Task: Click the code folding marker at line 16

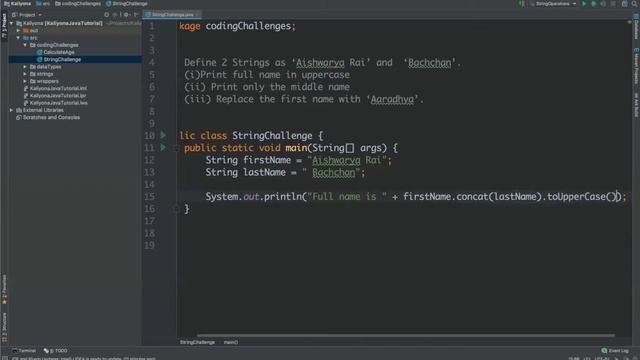Action: 176,209
